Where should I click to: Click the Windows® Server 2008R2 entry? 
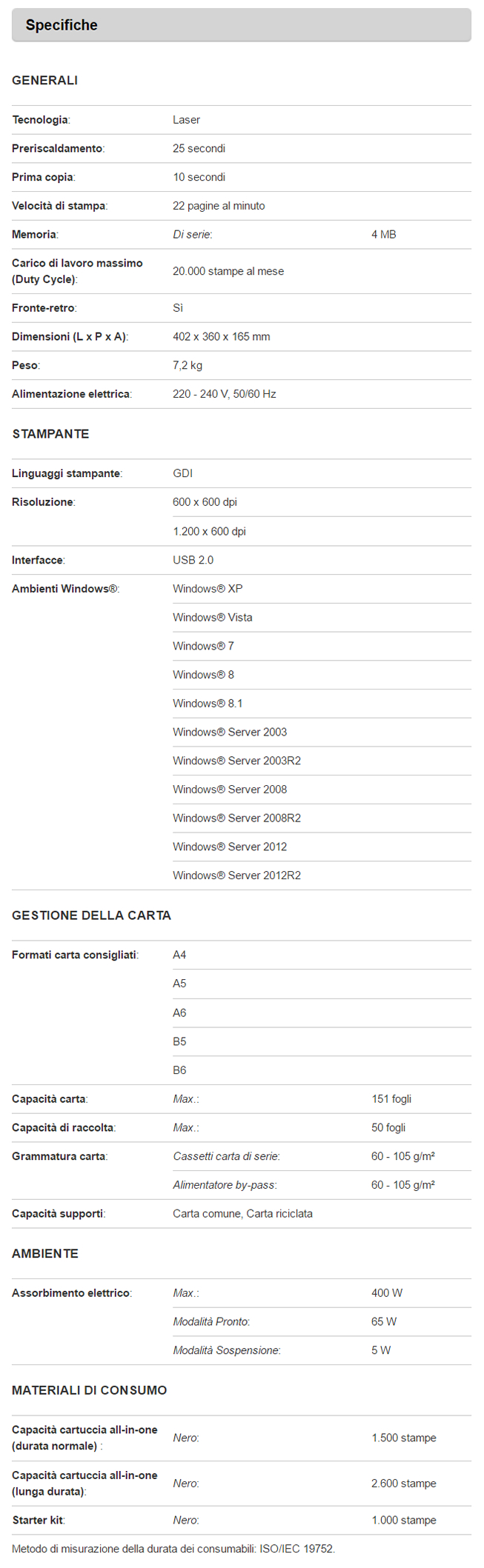tap(236, 818)
